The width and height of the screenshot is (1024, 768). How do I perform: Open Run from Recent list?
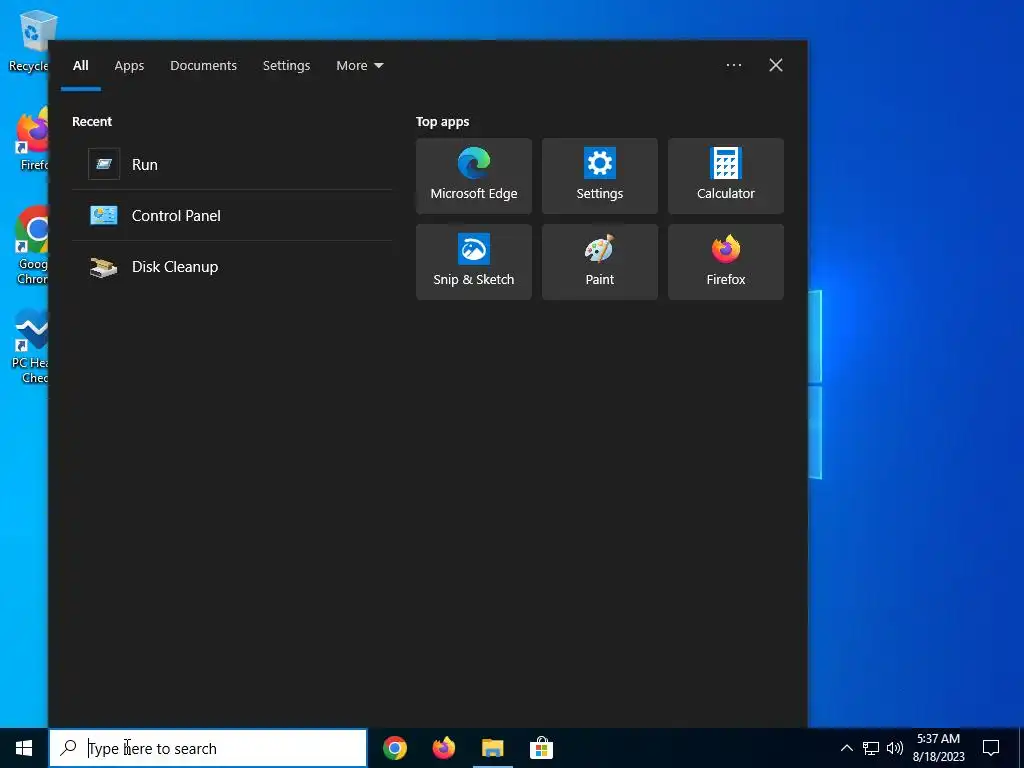(x=232, y=165)
